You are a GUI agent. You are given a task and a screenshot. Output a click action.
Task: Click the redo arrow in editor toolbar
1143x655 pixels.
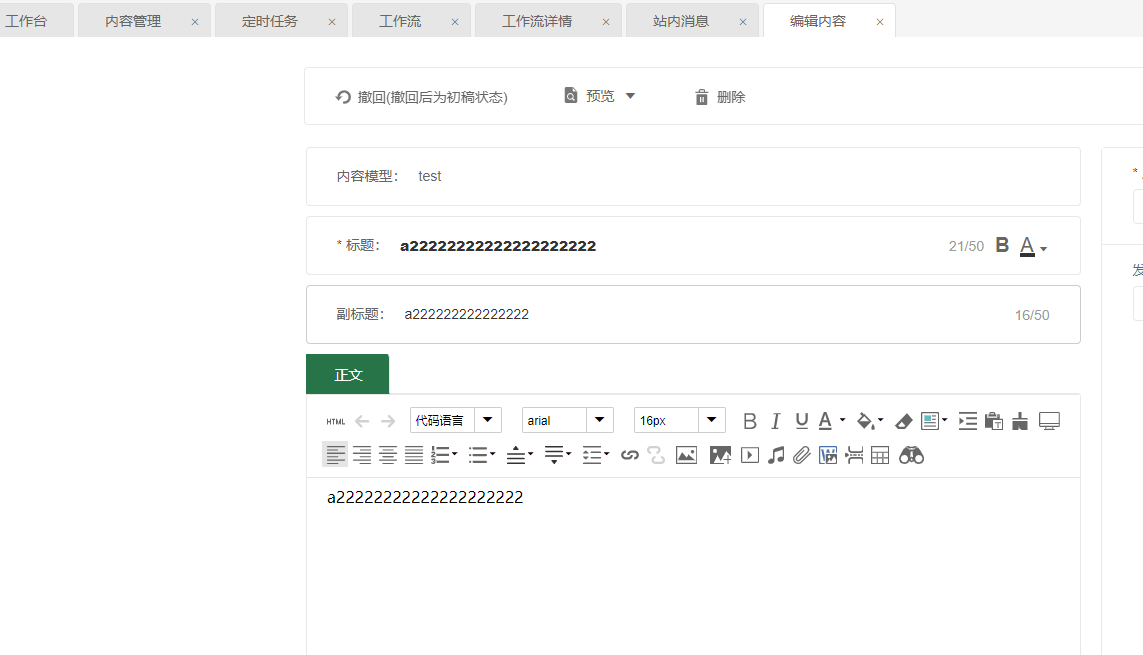pyautogui.click(x=388, y=421)
